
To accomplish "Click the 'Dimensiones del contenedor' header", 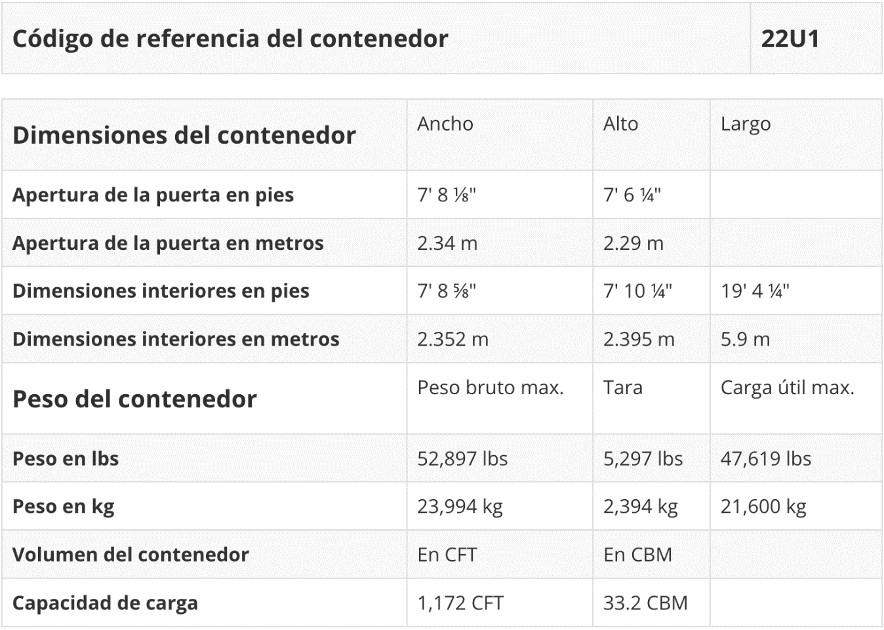I will pos(184,135).
